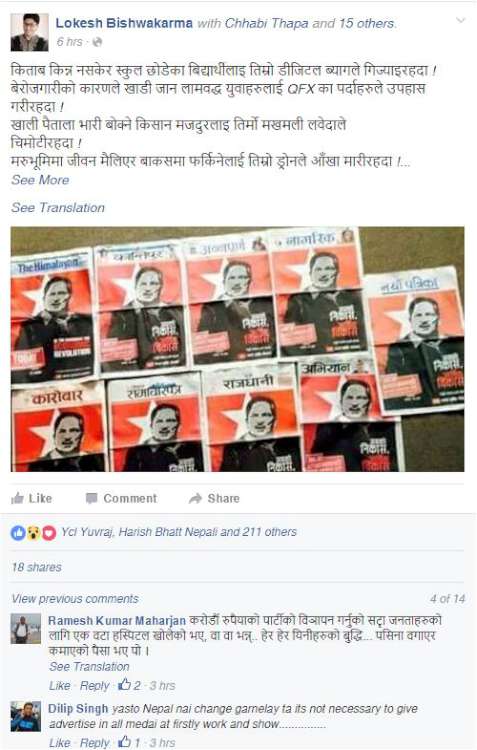Image resolution: width=477 pixels, height=750 pixels.
Task: Click the public globe privacy icon
Action: coord(97,42)
